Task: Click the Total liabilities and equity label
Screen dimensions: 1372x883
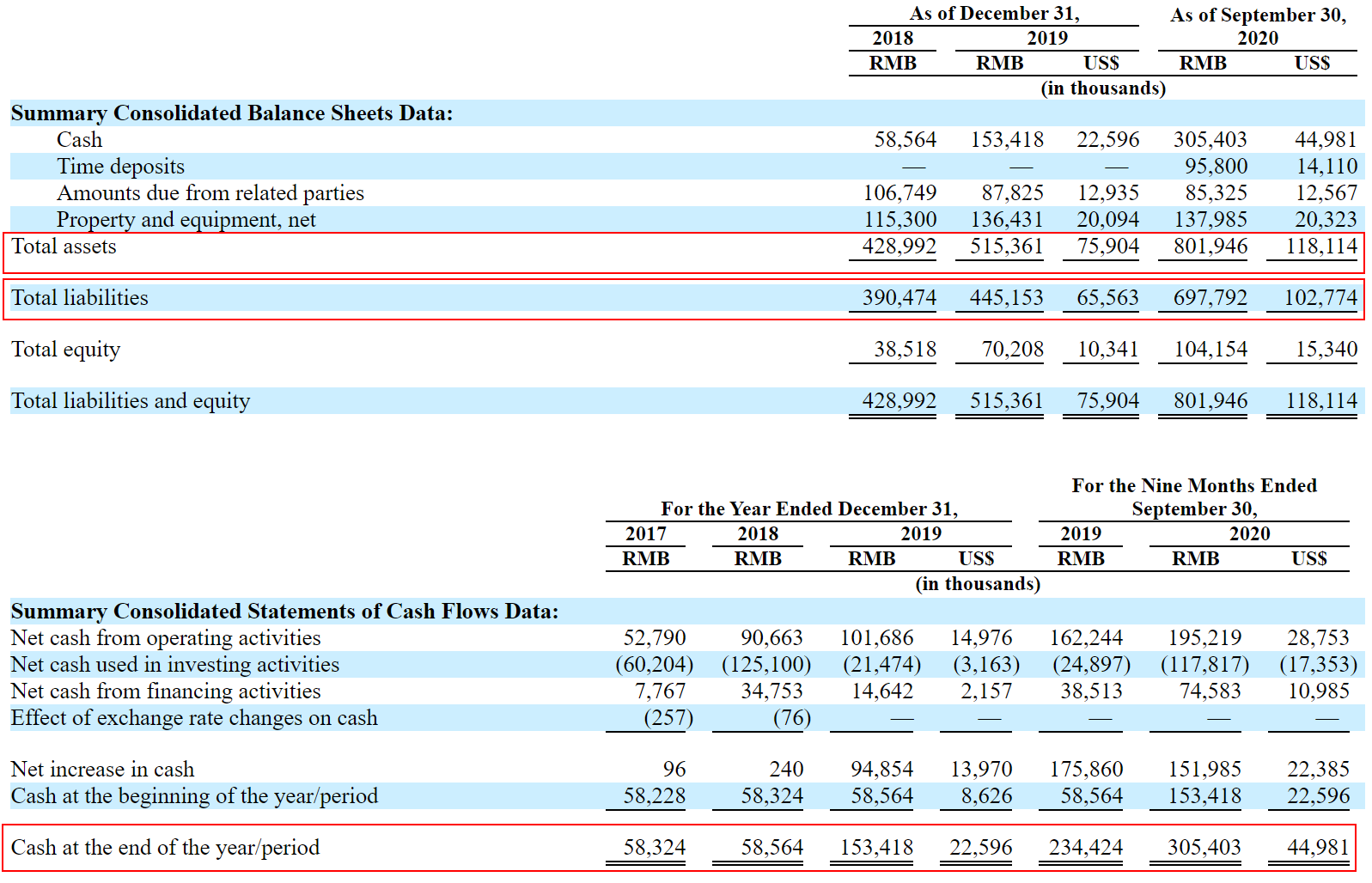Action: pos(130,401)
